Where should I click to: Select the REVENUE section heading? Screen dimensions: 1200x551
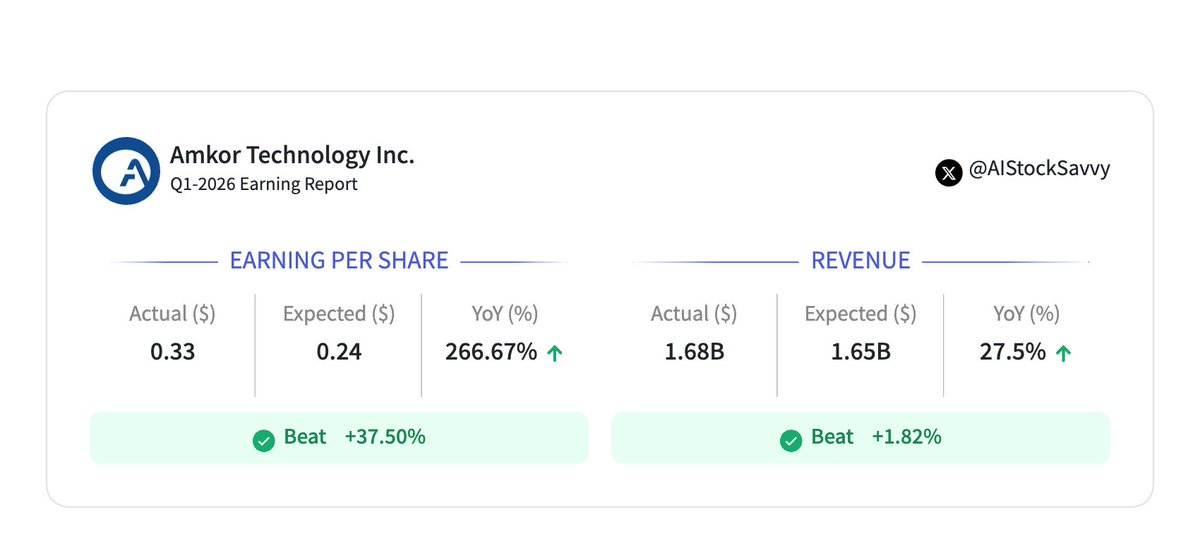[x=861, y=261]
